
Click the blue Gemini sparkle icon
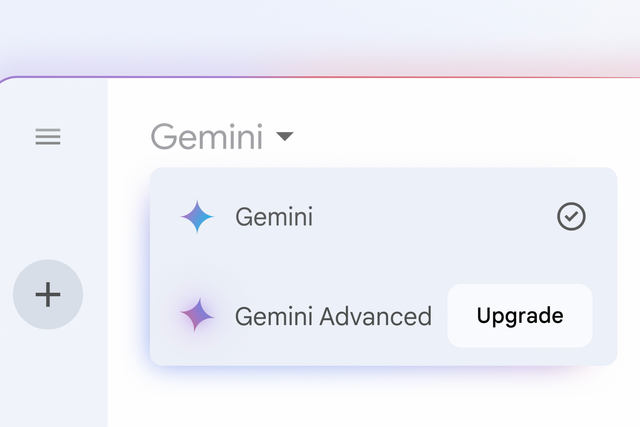click(x=197, y=217)
